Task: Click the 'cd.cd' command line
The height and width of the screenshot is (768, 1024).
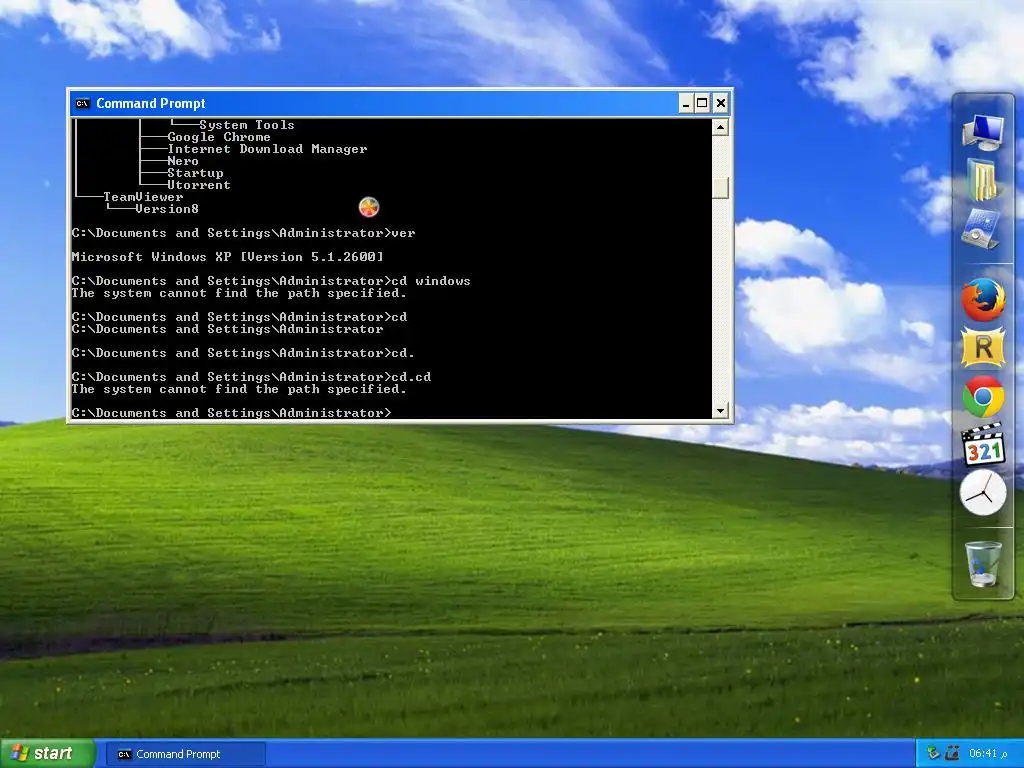Action: [251, 377]
